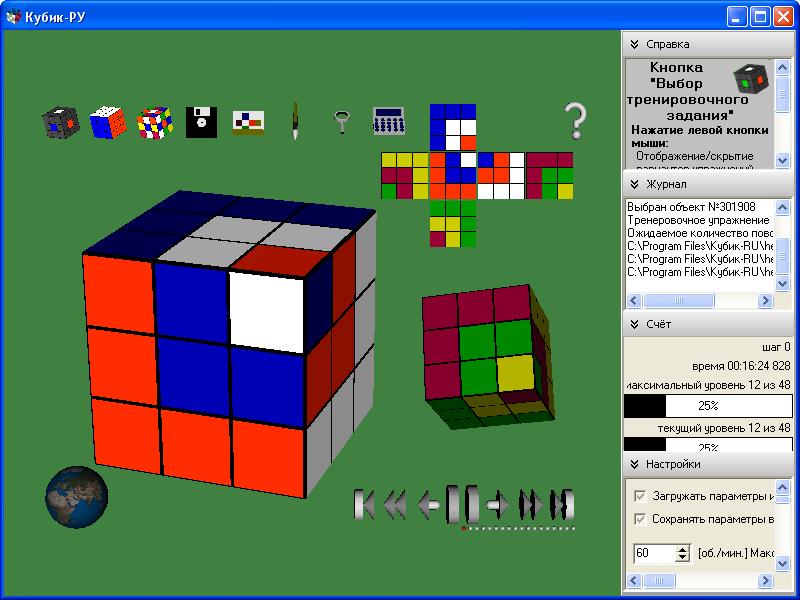Select the paintbrush tool icon
Screen dimensions: 800x600
[295, 120]
